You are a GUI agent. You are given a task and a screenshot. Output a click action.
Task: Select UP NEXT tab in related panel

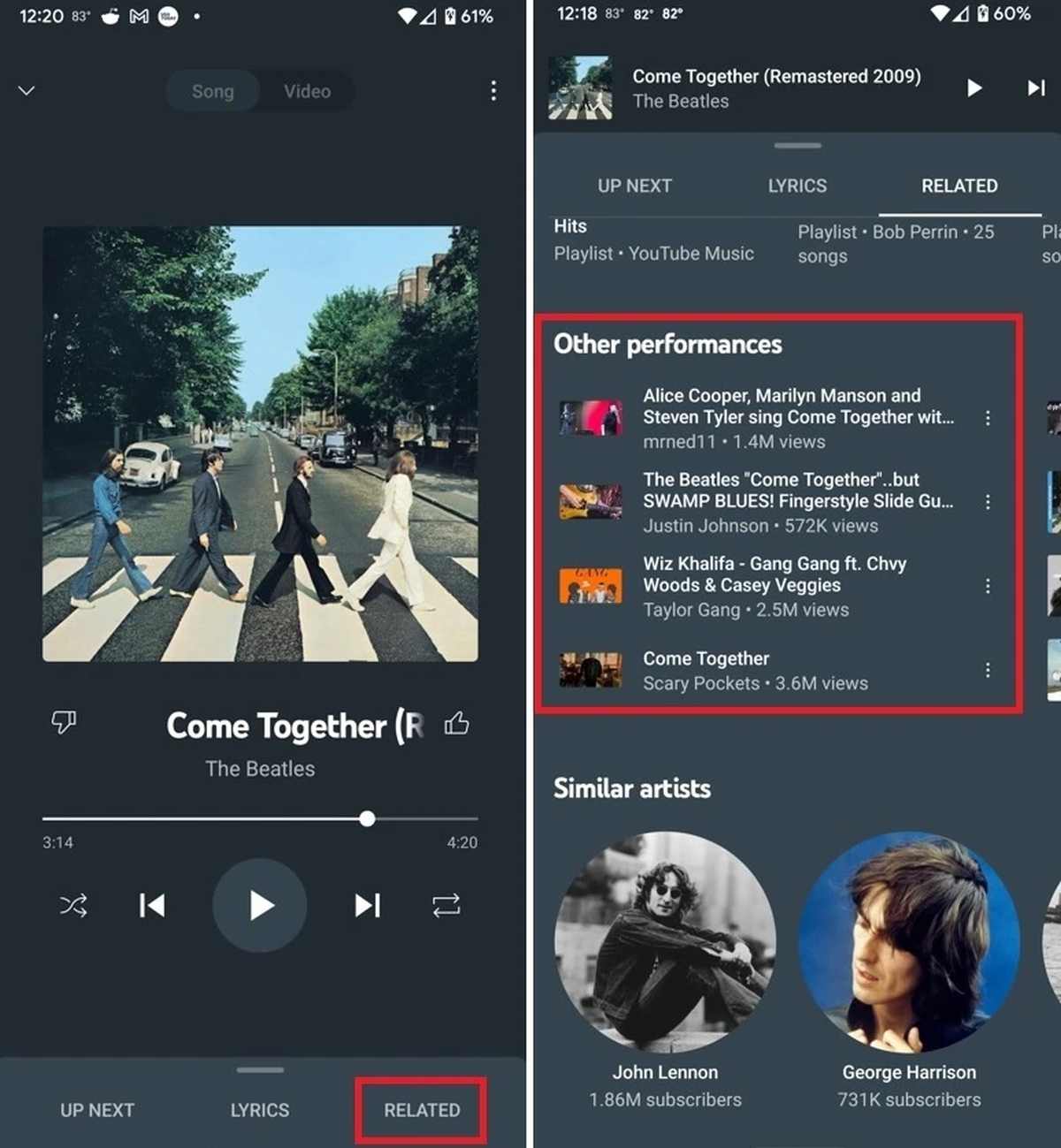coord(635,186)
